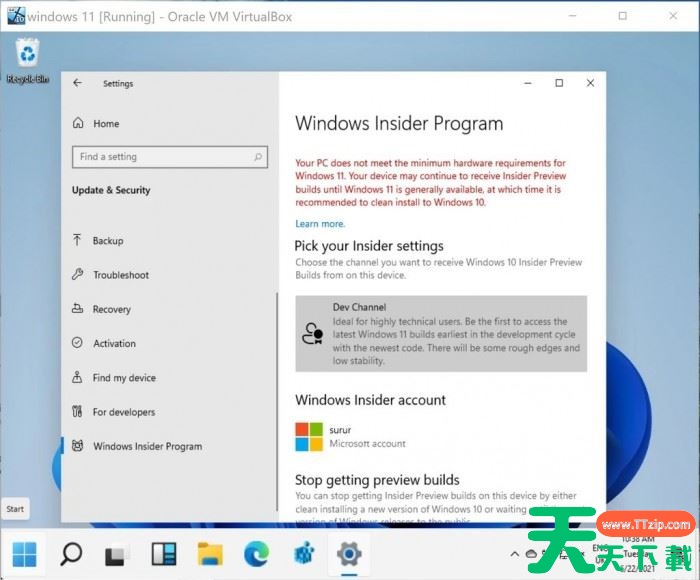
Task: Open the Widgets taskbar icon
Action: click(x=164, y=554)
